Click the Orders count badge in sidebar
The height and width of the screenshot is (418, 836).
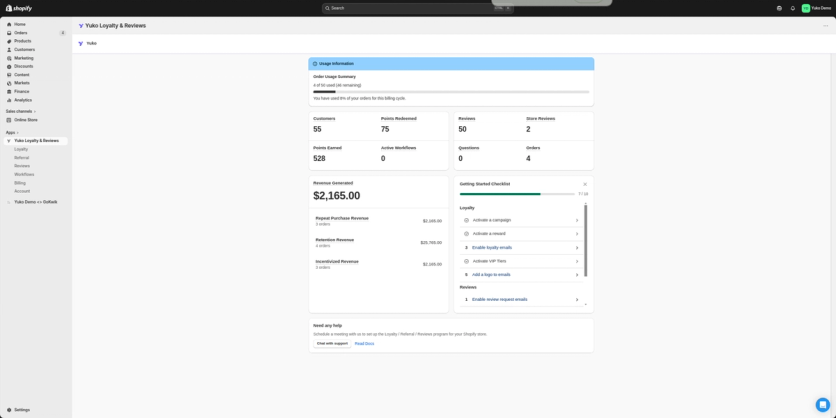pos(62,33)
